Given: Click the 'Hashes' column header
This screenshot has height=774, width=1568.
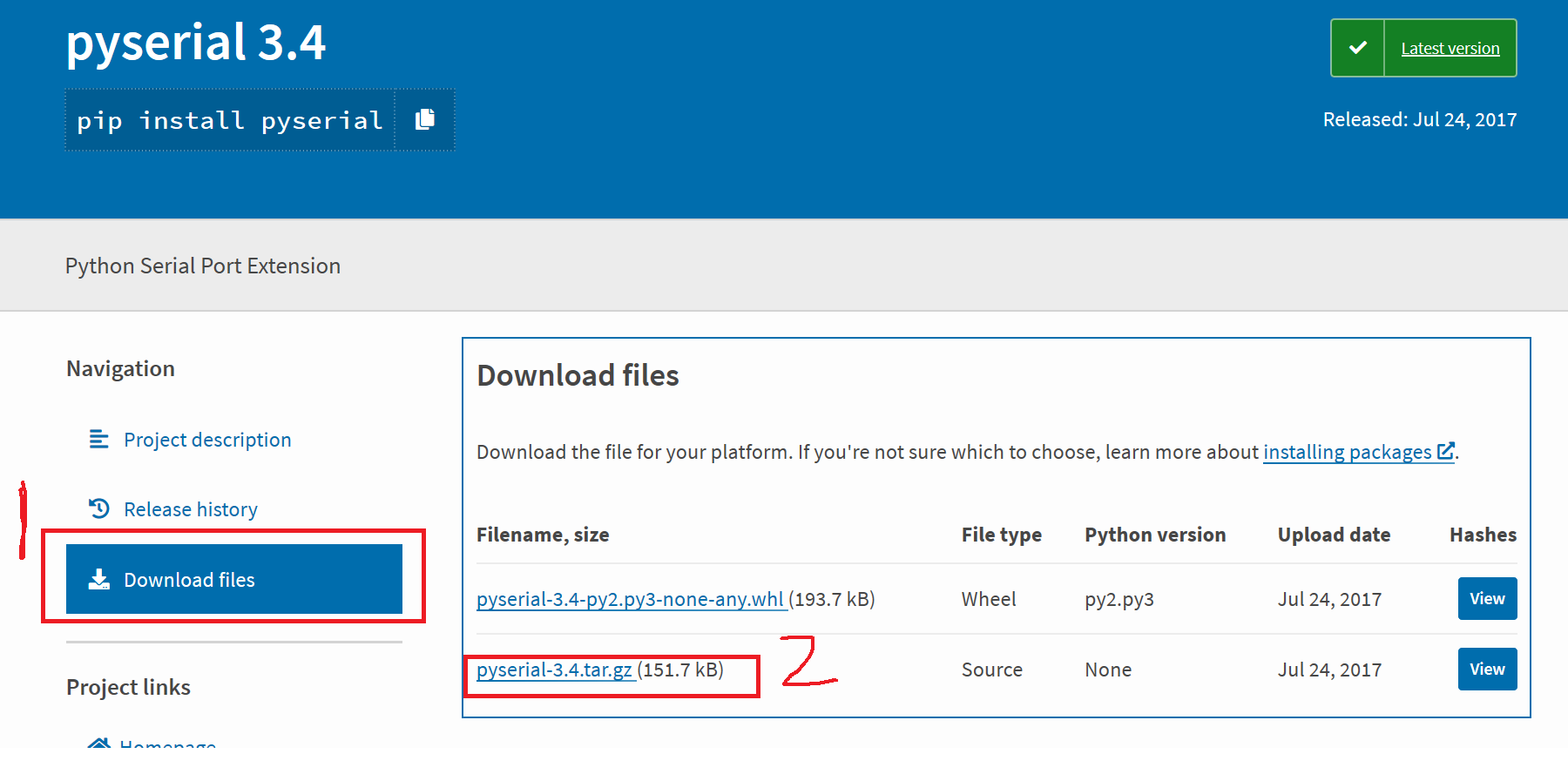Looking at the screenshot, I should pos(1483,535).
